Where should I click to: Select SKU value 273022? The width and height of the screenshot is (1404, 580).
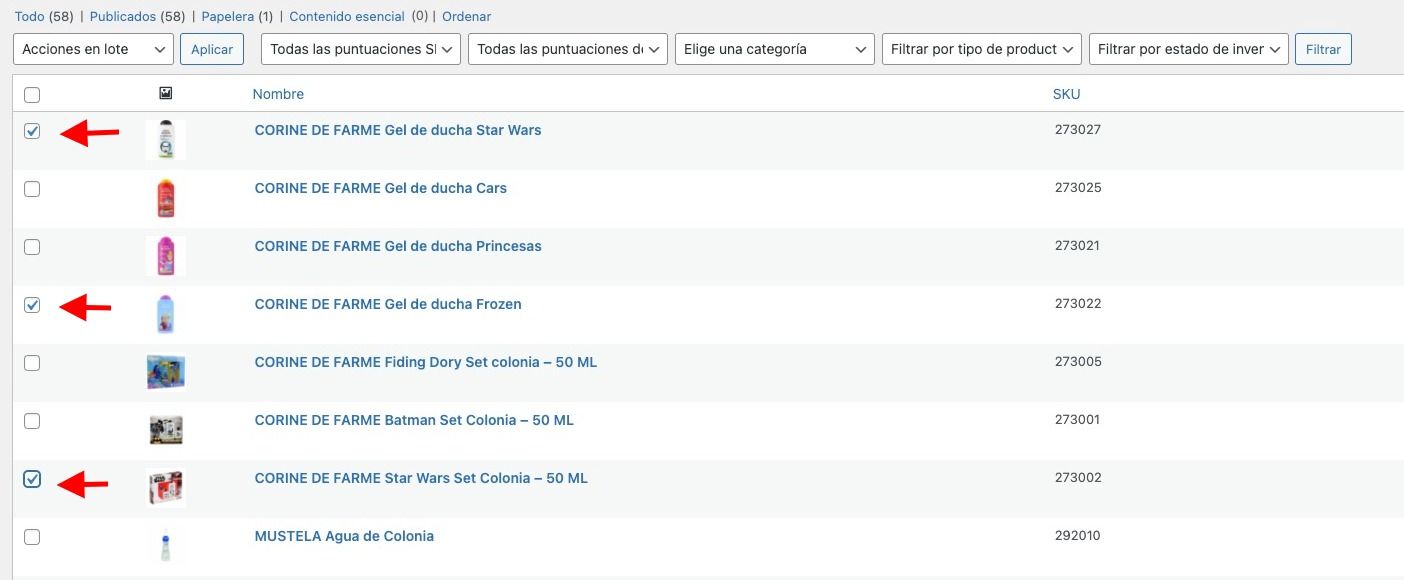1078,304
